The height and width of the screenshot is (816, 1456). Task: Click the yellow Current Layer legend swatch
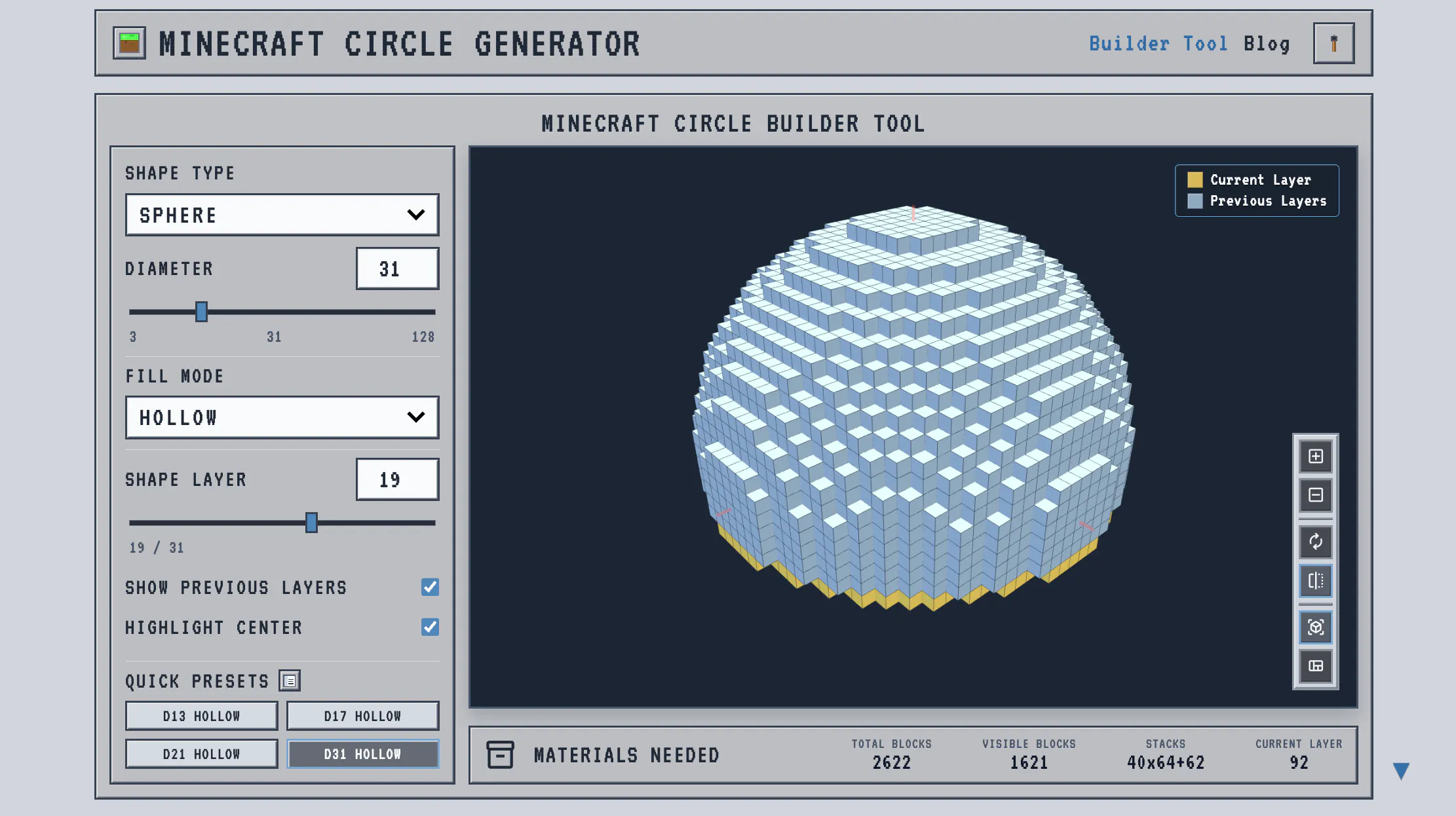pos(1195,179)
